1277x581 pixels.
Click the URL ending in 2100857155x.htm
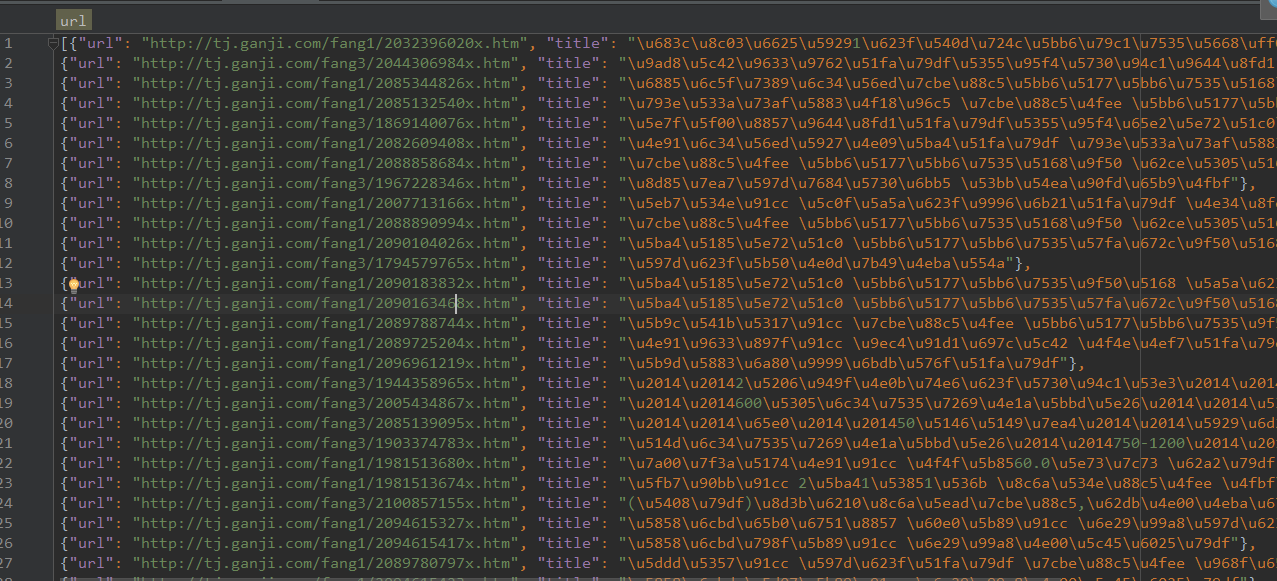click(x=326, y=503)
